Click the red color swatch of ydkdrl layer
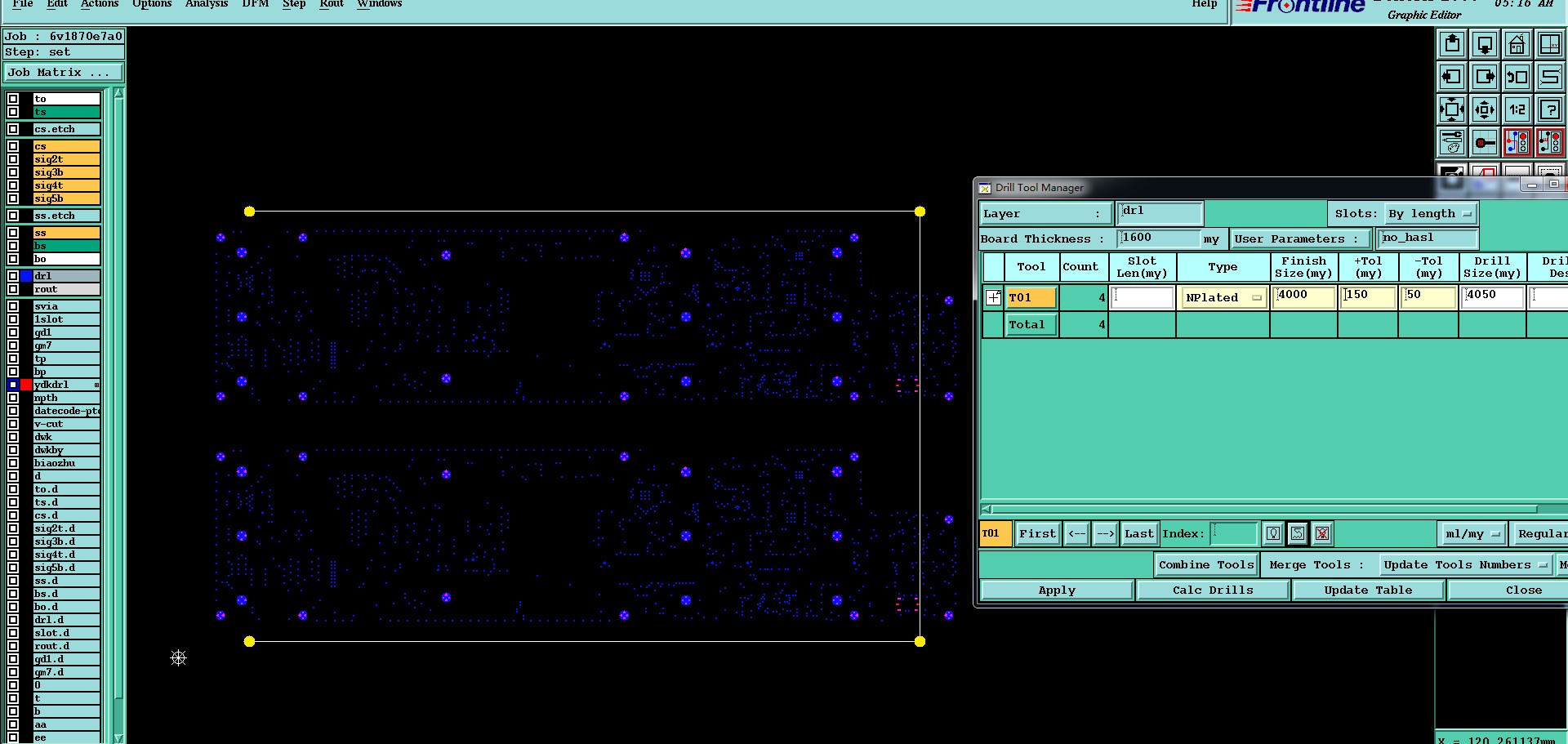This screenshot has height=744, width=1568. [x=26, y=385]
